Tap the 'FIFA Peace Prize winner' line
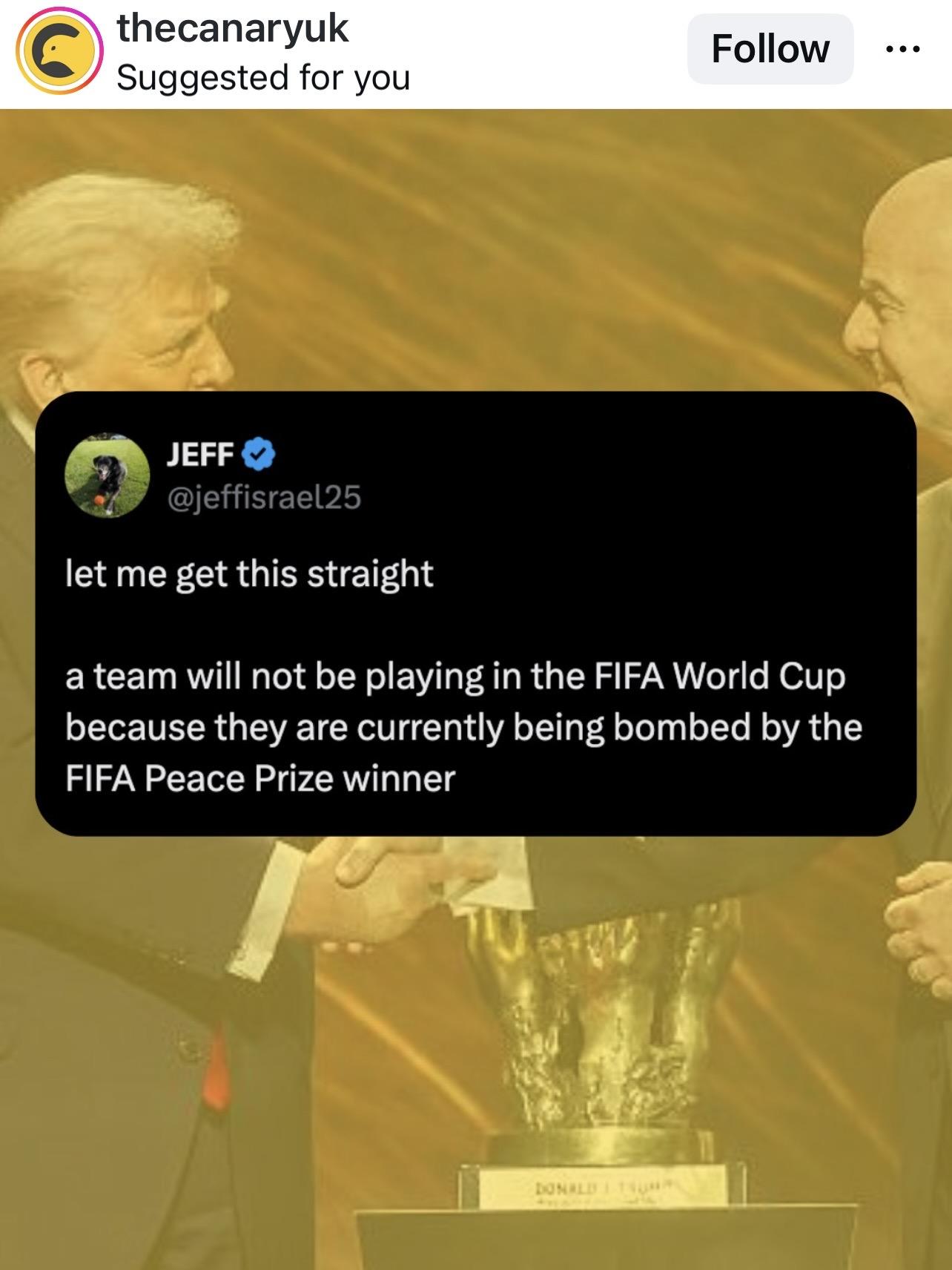This screenshot has width=952, height=1270. pos(260,779)
